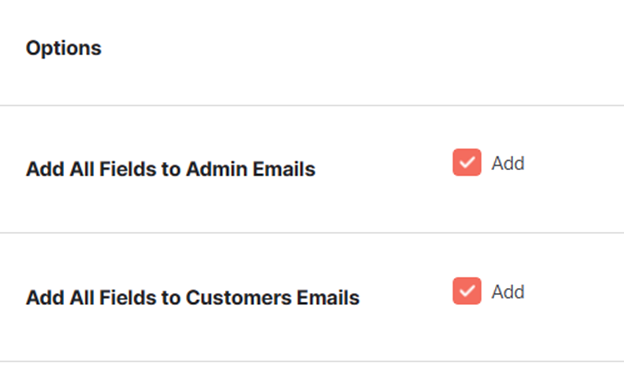Select the Add All Fields to Admin Emails title
Screen dimensions: 624x387
[x=171, y=169]
